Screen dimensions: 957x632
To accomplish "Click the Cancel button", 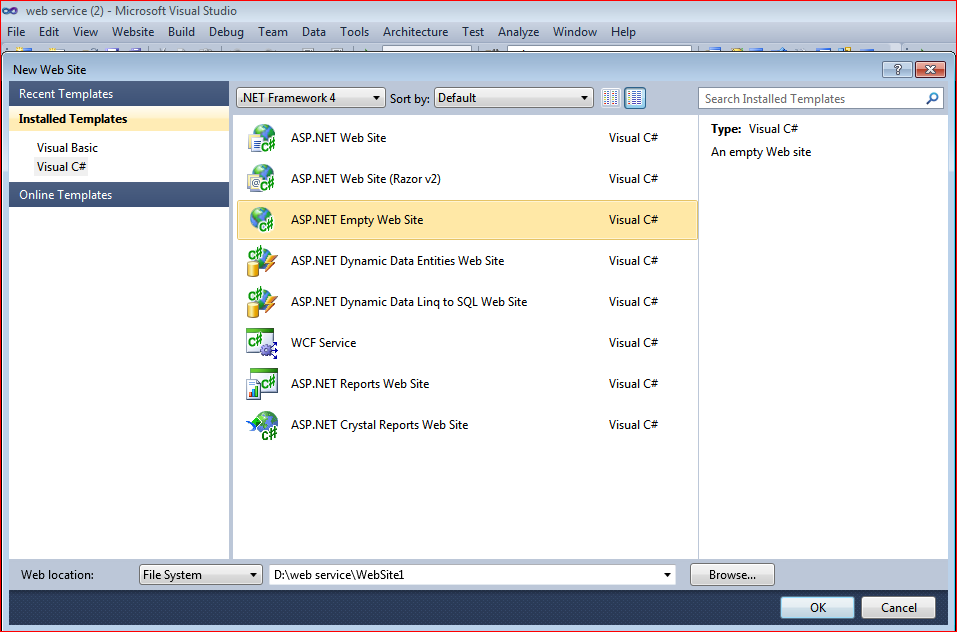I will point(898,608).
